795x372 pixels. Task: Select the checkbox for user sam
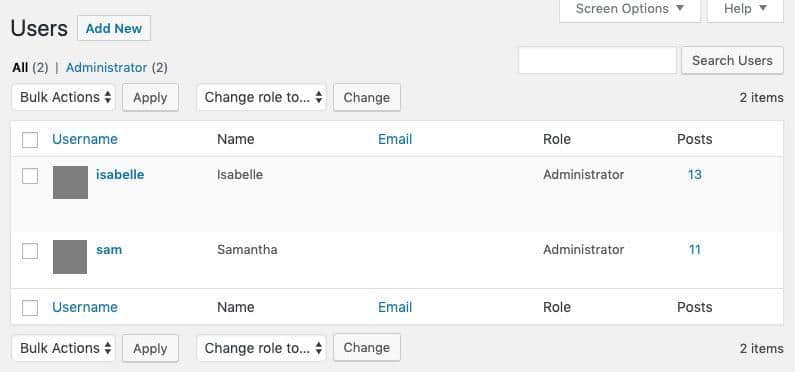tap(30, 251)
